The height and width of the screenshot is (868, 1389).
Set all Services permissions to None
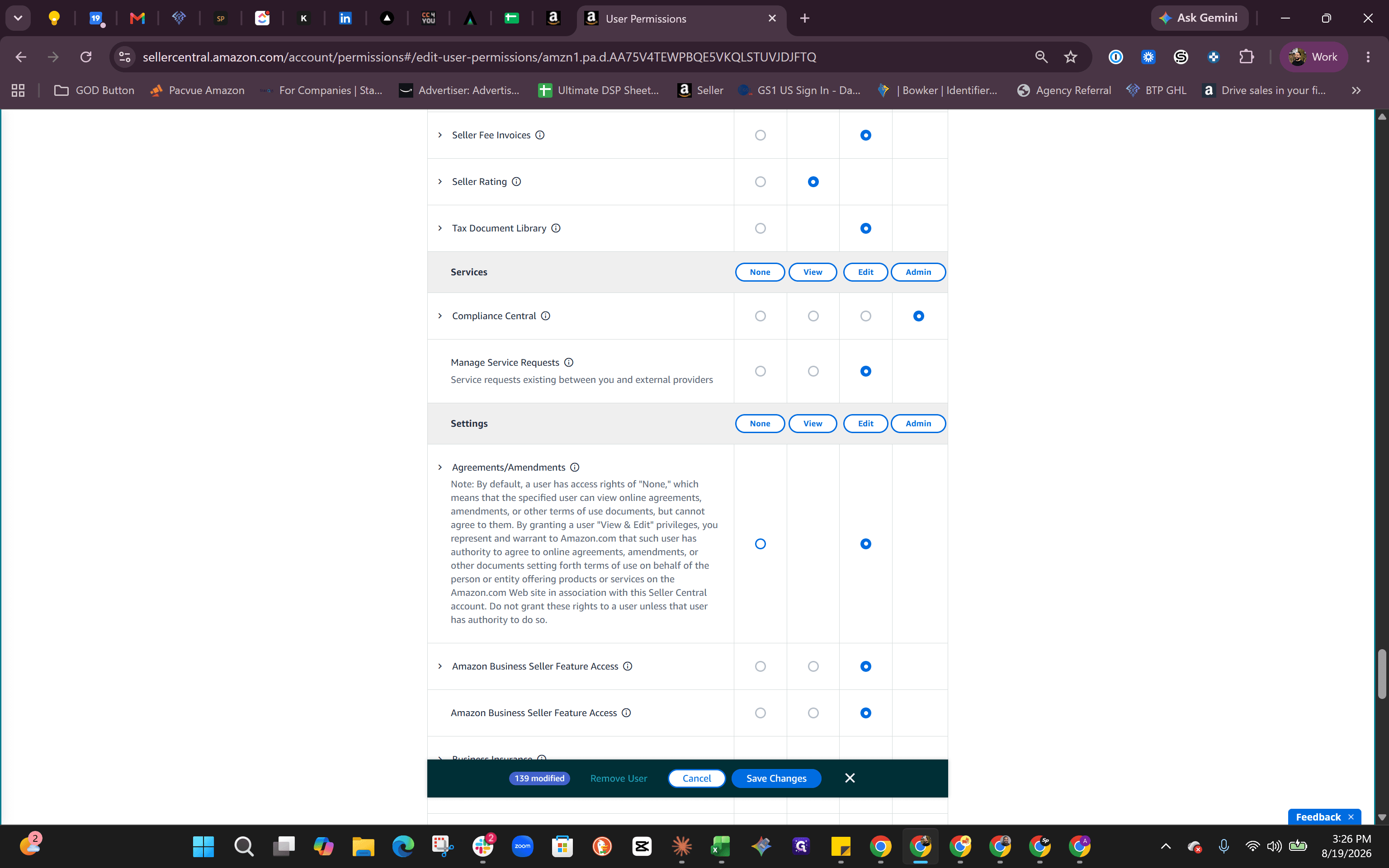(x=760, y=272)
